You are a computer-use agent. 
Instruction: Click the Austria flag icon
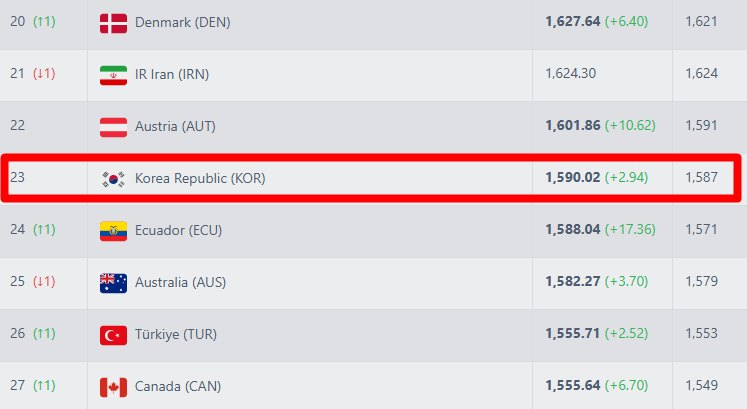tap(113, 127)
